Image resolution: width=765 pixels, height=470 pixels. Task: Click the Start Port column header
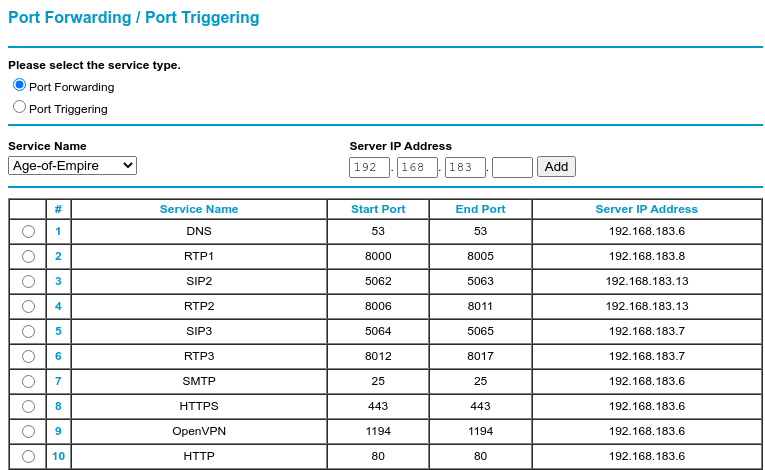tap(378, 209)
